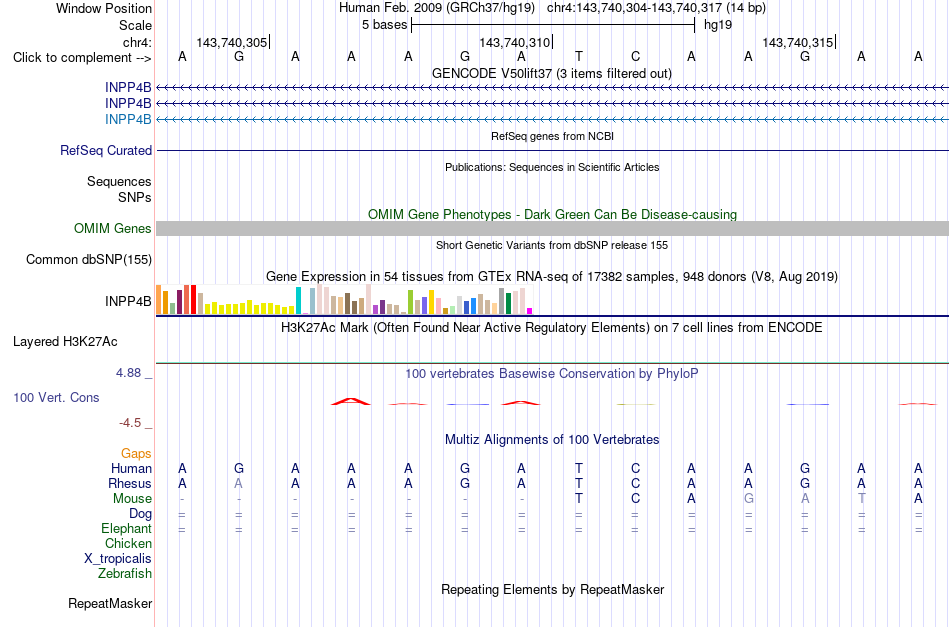The height and width of the screenshot is (627, 950).
Task: Click the Elephant species label
Action: coord(126,528)
